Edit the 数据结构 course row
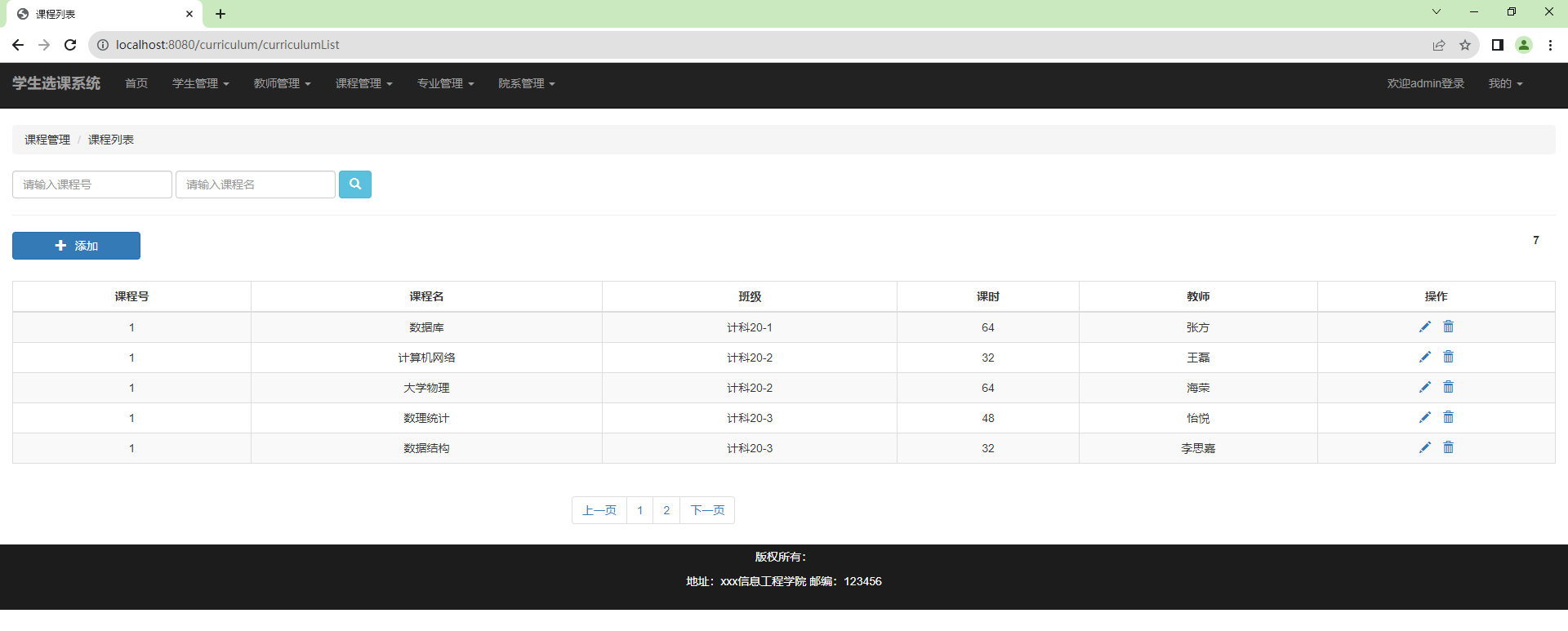 (1425, 447)
